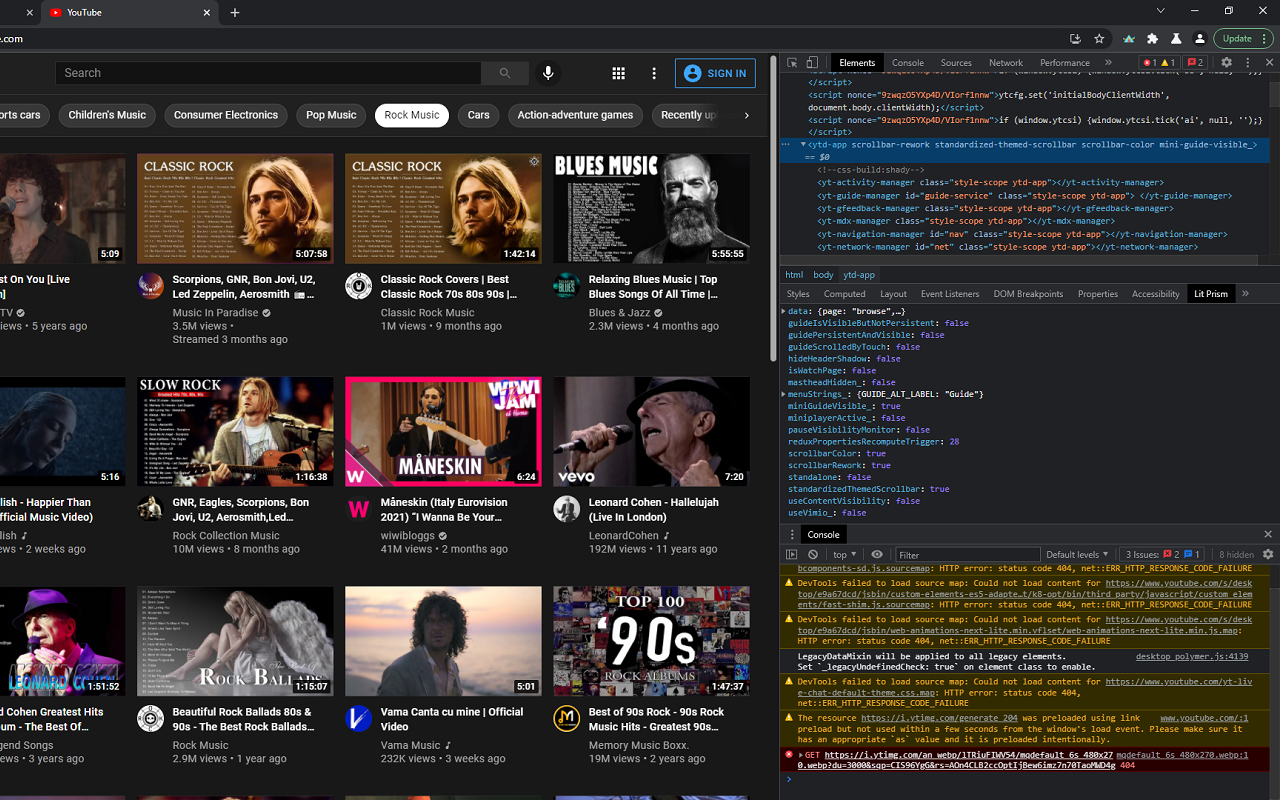Collapse the ytd-app element node
The width and height of the screenshot is (1280, 800).
803,145
